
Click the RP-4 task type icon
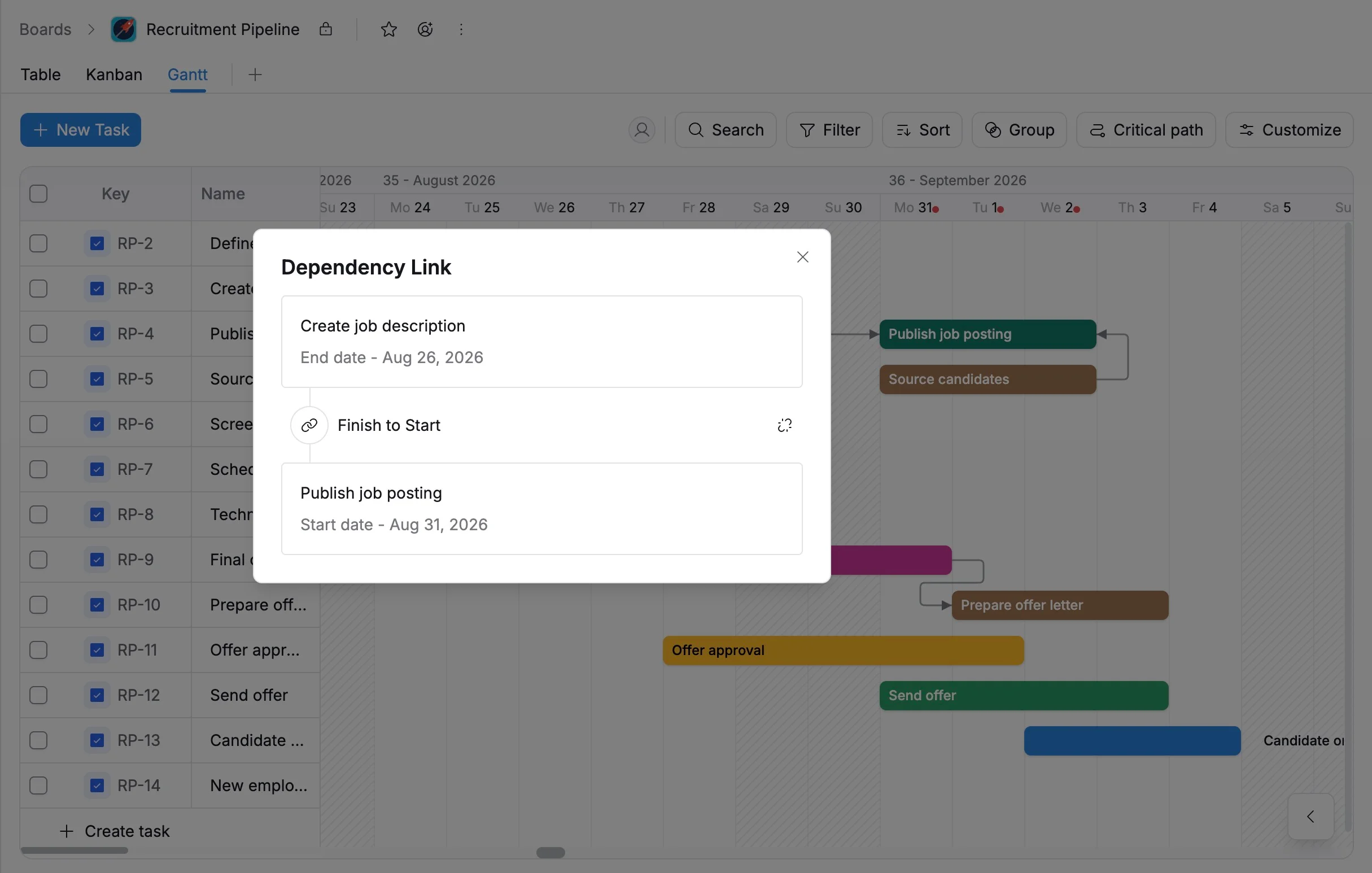pos(97,334)
